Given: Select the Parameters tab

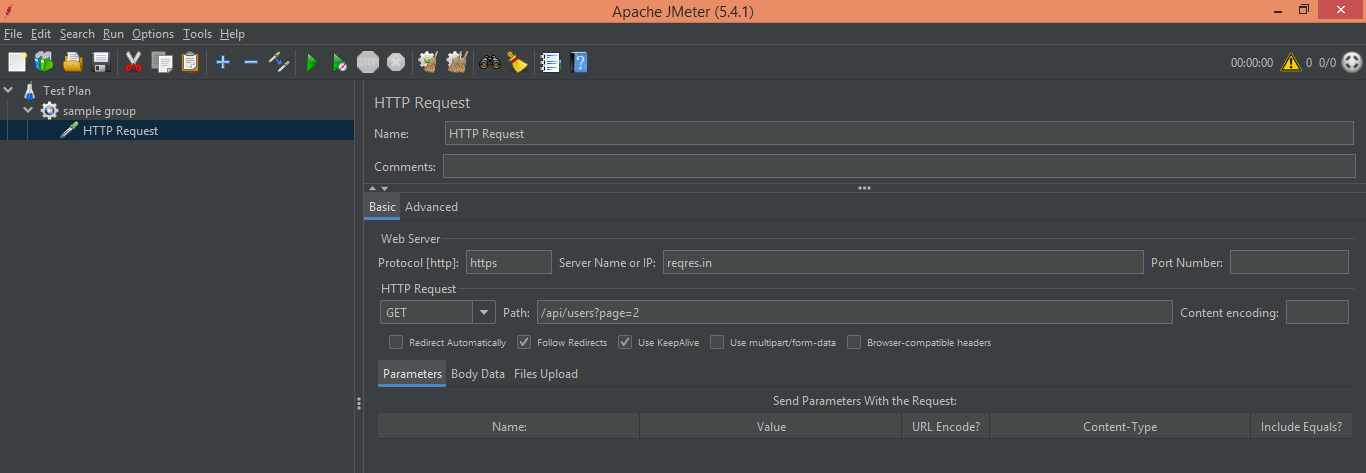Looking at the screenshot, I should pos(412,374).
